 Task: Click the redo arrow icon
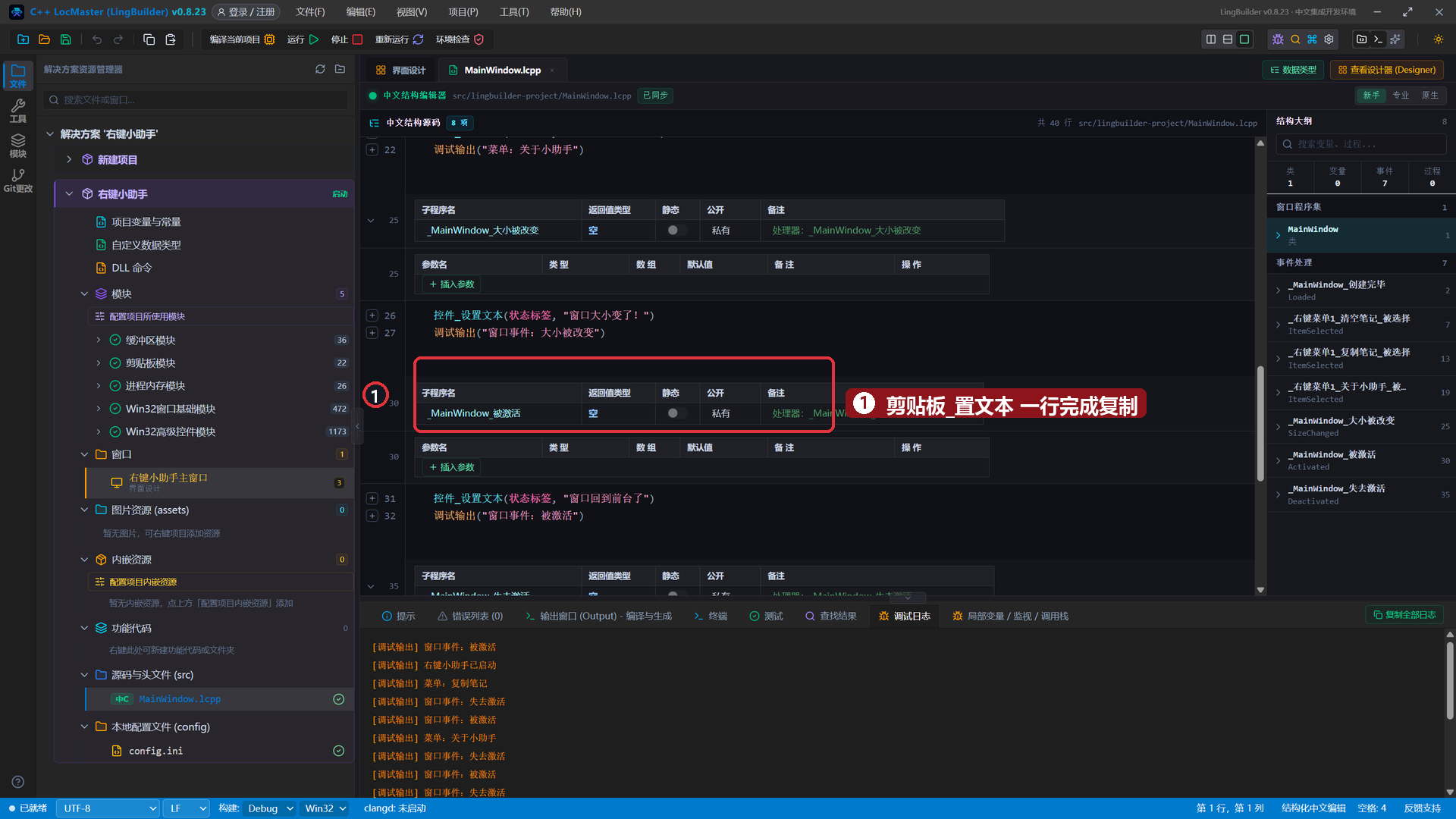point(118,39)
